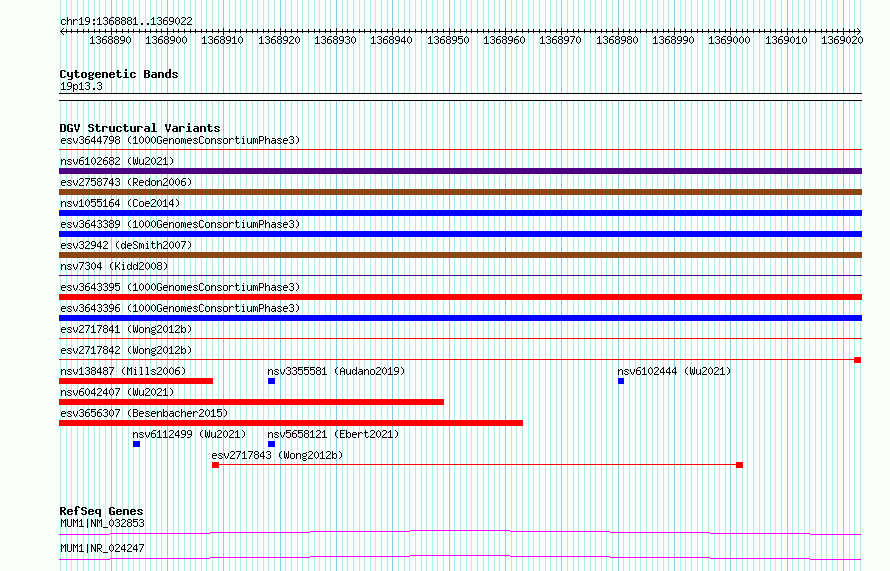Screen dimensions: 890x571
Task: Select the brown esv32942 variant bar
Action: 460,255
